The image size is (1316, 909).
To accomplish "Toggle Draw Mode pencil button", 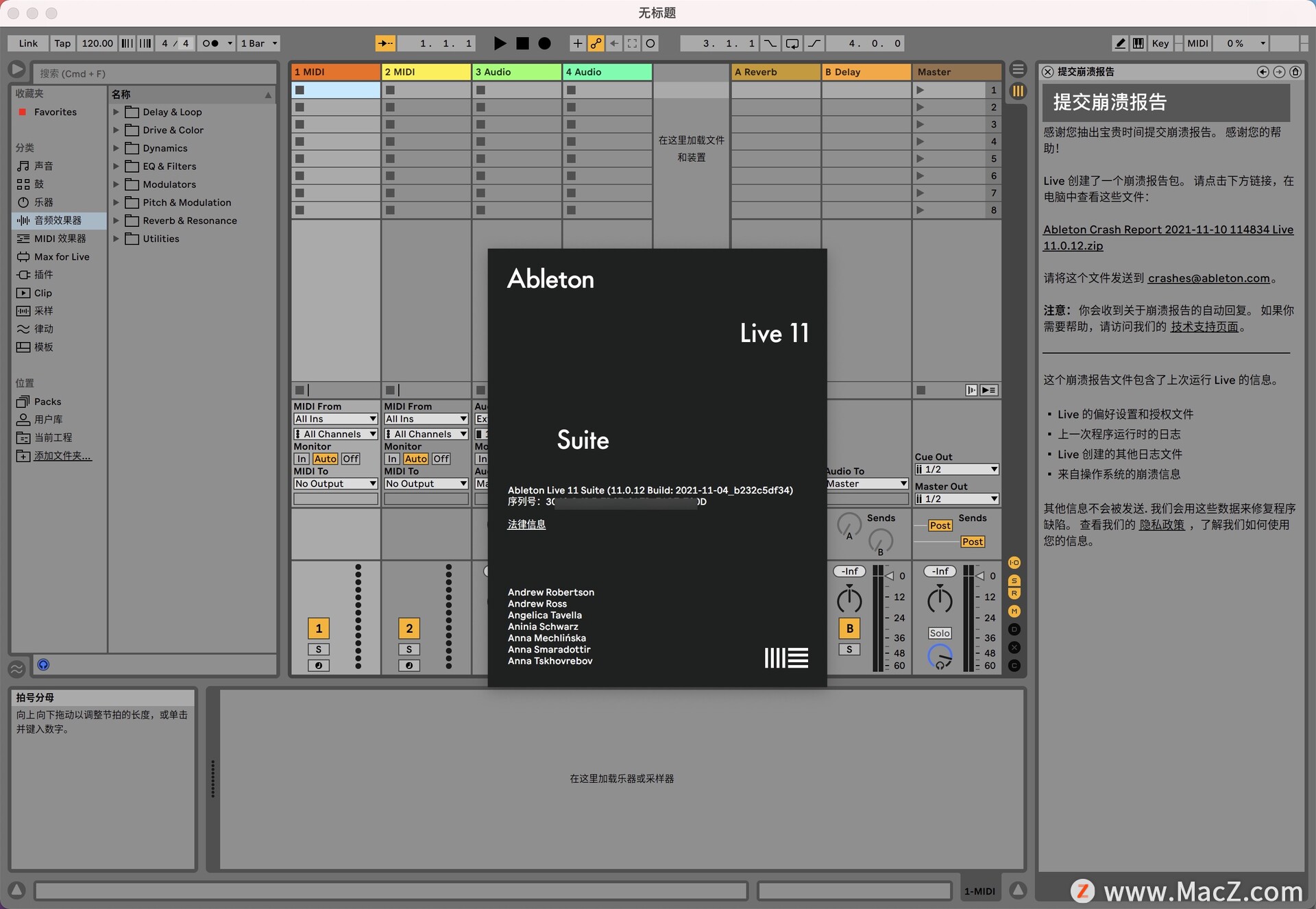I will tap(1120, 43).
